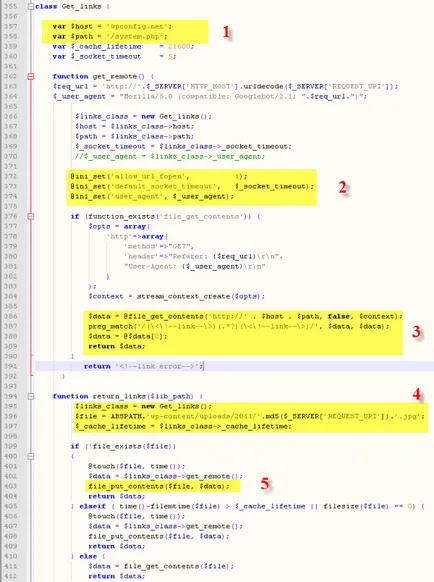The width and height of the screenshot is (434, 582).
Task: Place cursor on 'var $host' line
Action: pyautogui.click(x=112, y=26)
